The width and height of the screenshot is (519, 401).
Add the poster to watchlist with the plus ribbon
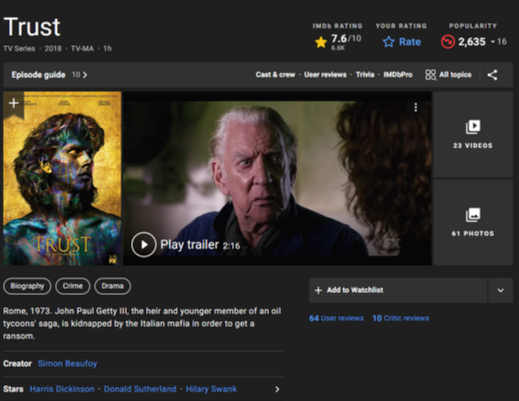(x=14, y=103)
